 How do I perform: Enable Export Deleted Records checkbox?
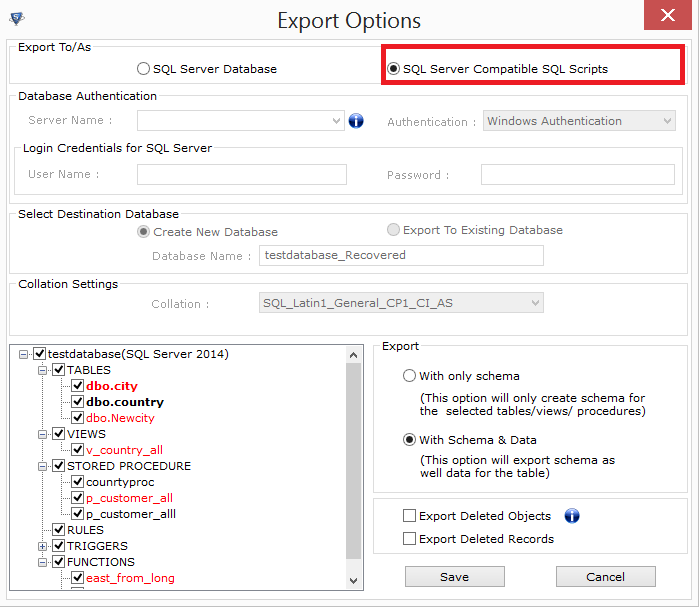tap(409, 539)
